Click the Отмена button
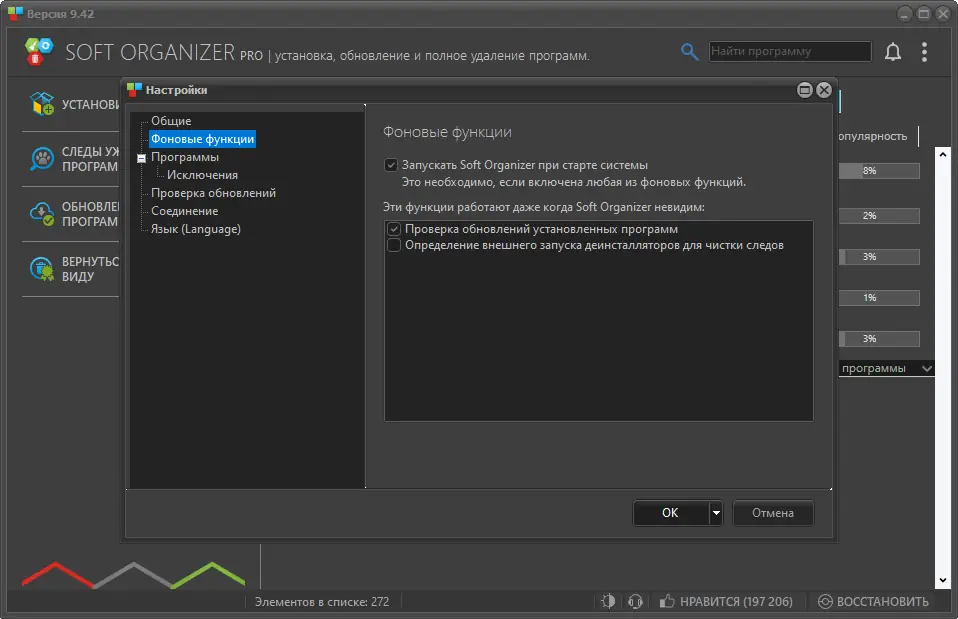Image resolution: width=958 pixels, height=619 pixels. click(773, 513)
